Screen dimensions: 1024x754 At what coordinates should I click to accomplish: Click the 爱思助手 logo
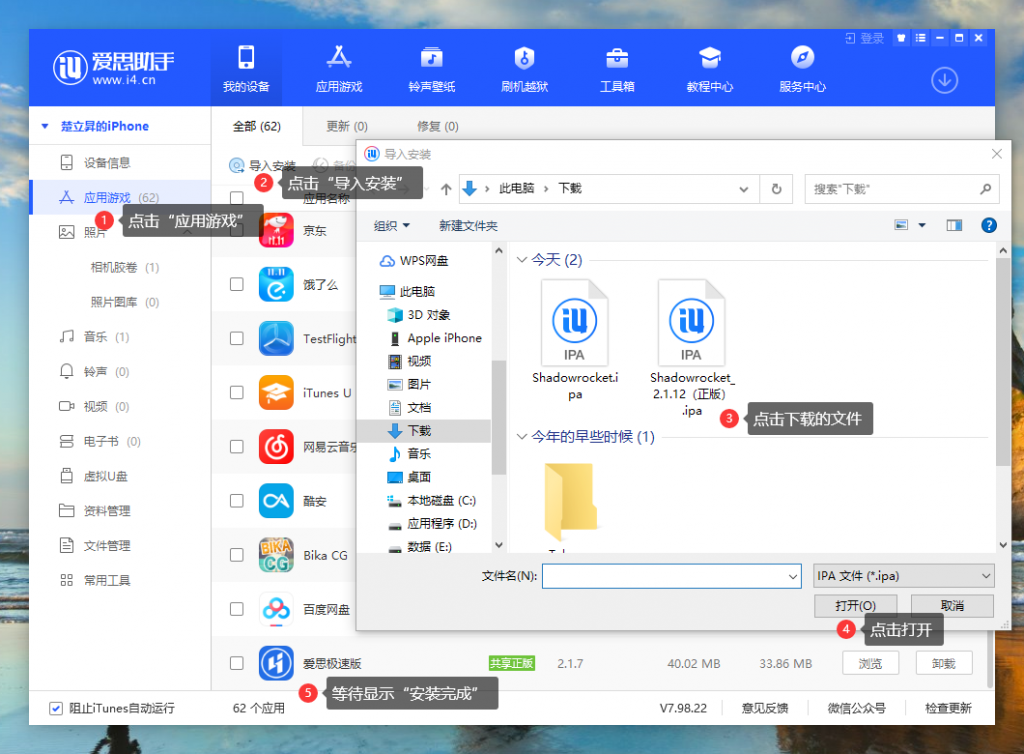coord(114,67)
